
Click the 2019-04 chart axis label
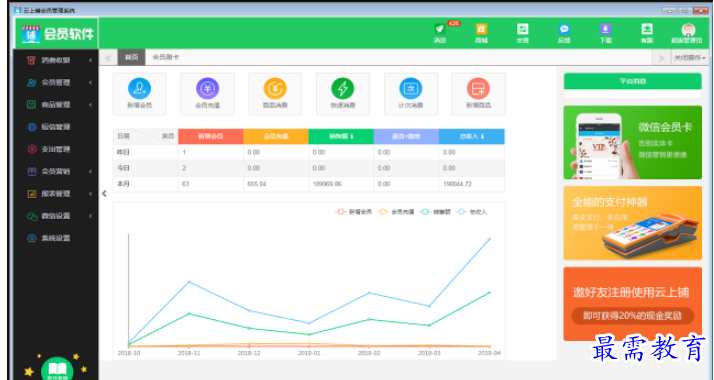click(x=490, y=353)
